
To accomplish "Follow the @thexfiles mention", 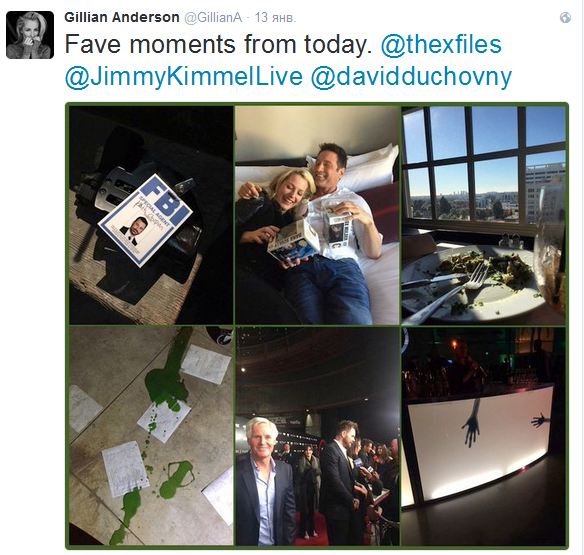I will (x=441, y=44).
